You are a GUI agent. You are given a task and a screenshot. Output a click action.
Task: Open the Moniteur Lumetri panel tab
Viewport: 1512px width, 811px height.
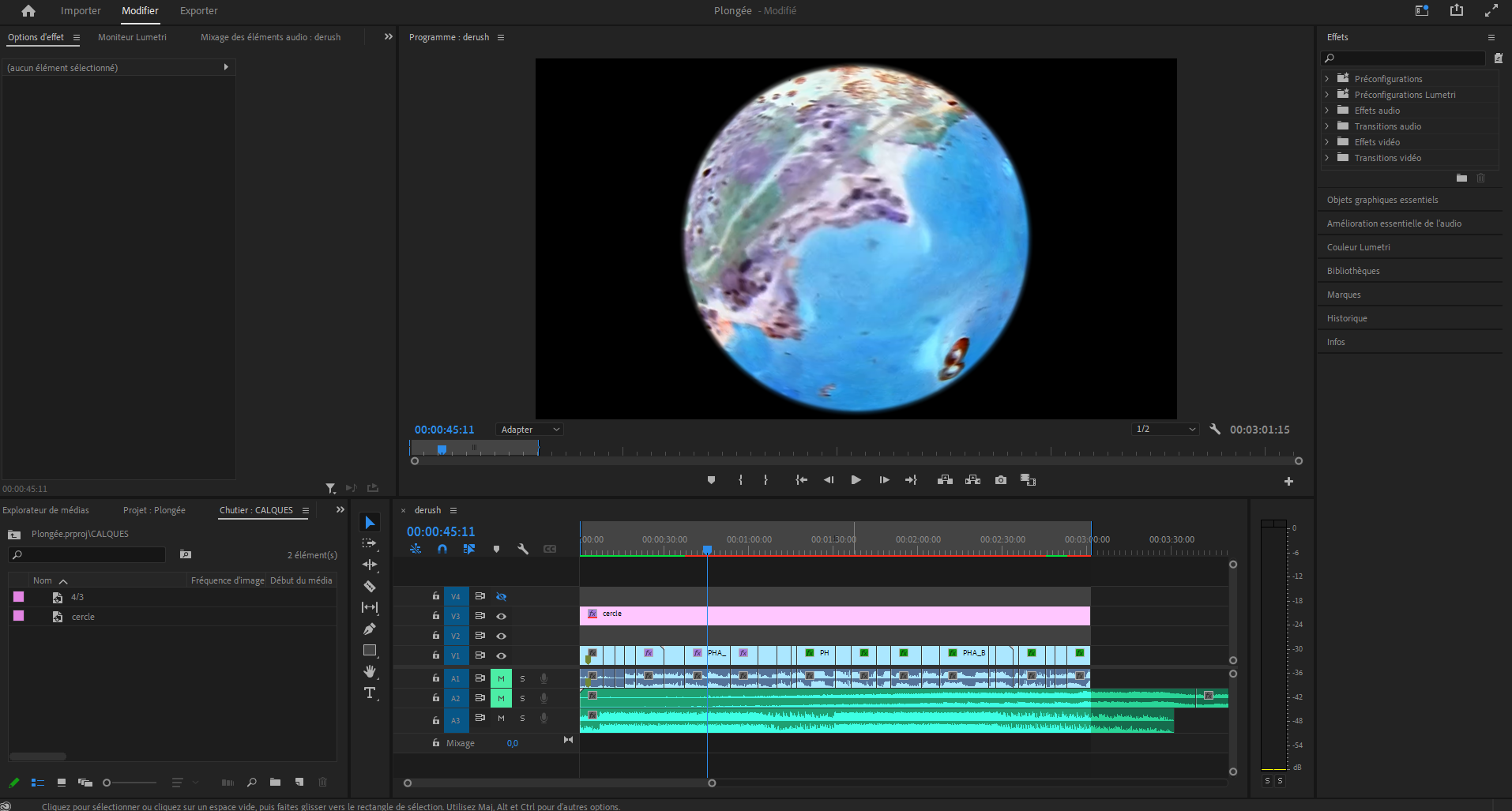tap(132, 37)
